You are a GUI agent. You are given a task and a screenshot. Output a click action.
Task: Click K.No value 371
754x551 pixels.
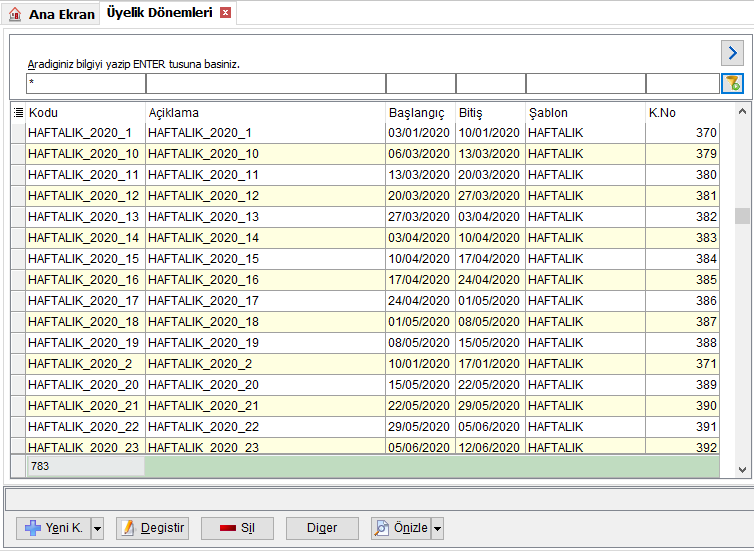[682, 363]
